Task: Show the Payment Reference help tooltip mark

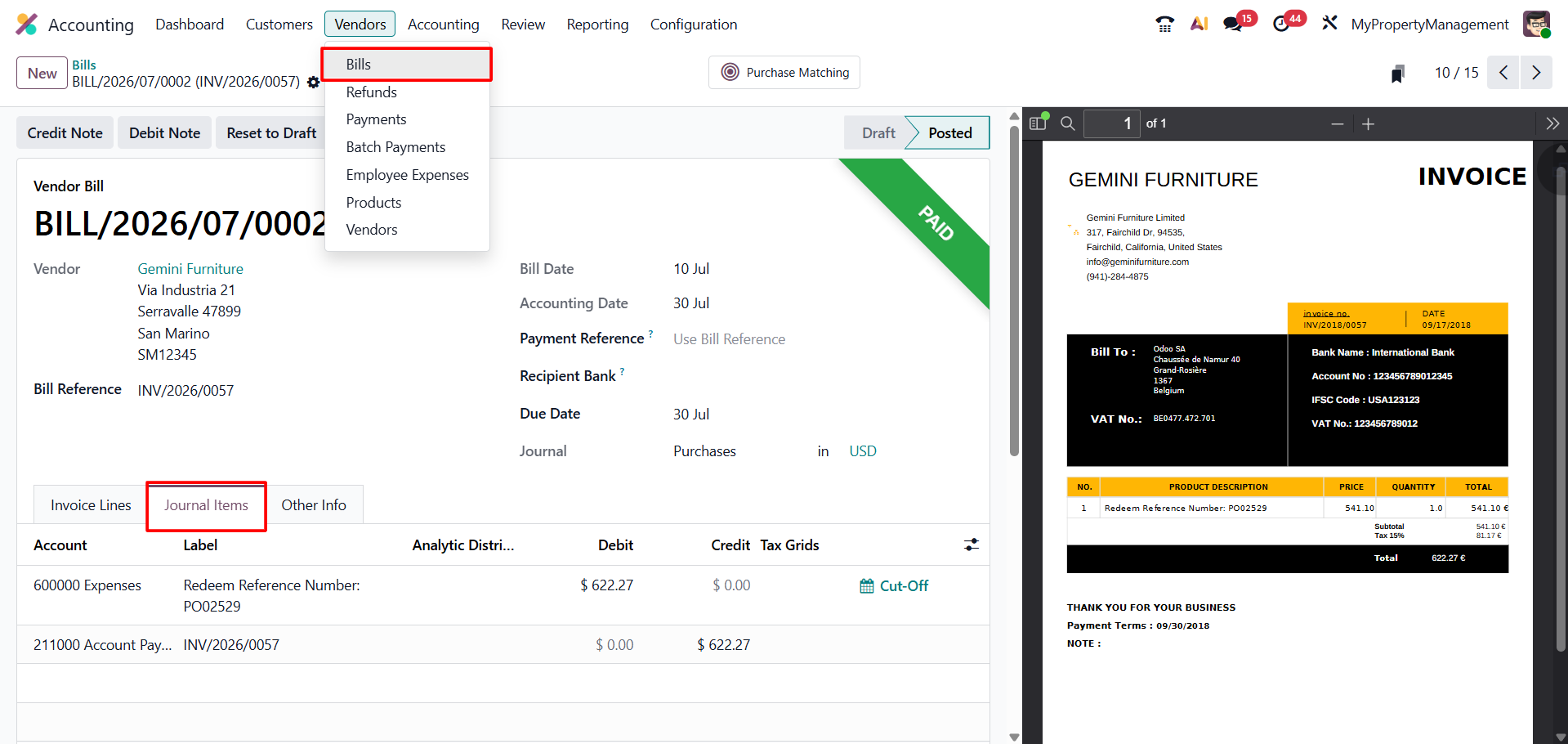Action: 650,334
